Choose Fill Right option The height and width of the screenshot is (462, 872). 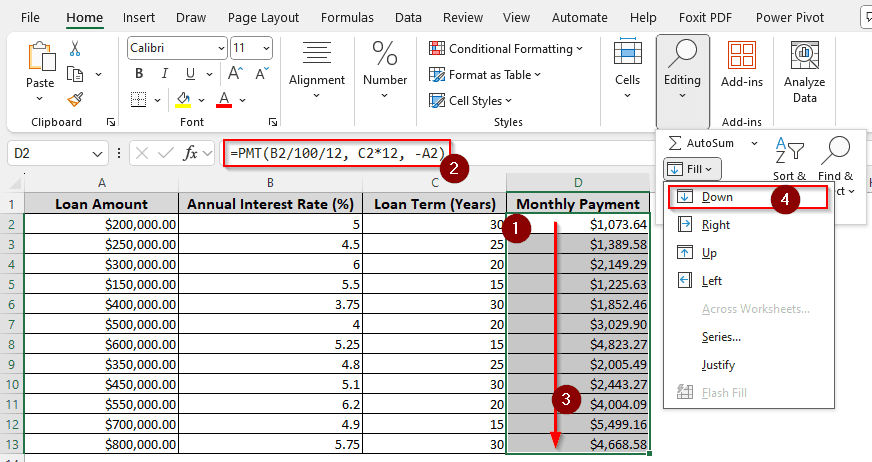click(x=748, y=225)
